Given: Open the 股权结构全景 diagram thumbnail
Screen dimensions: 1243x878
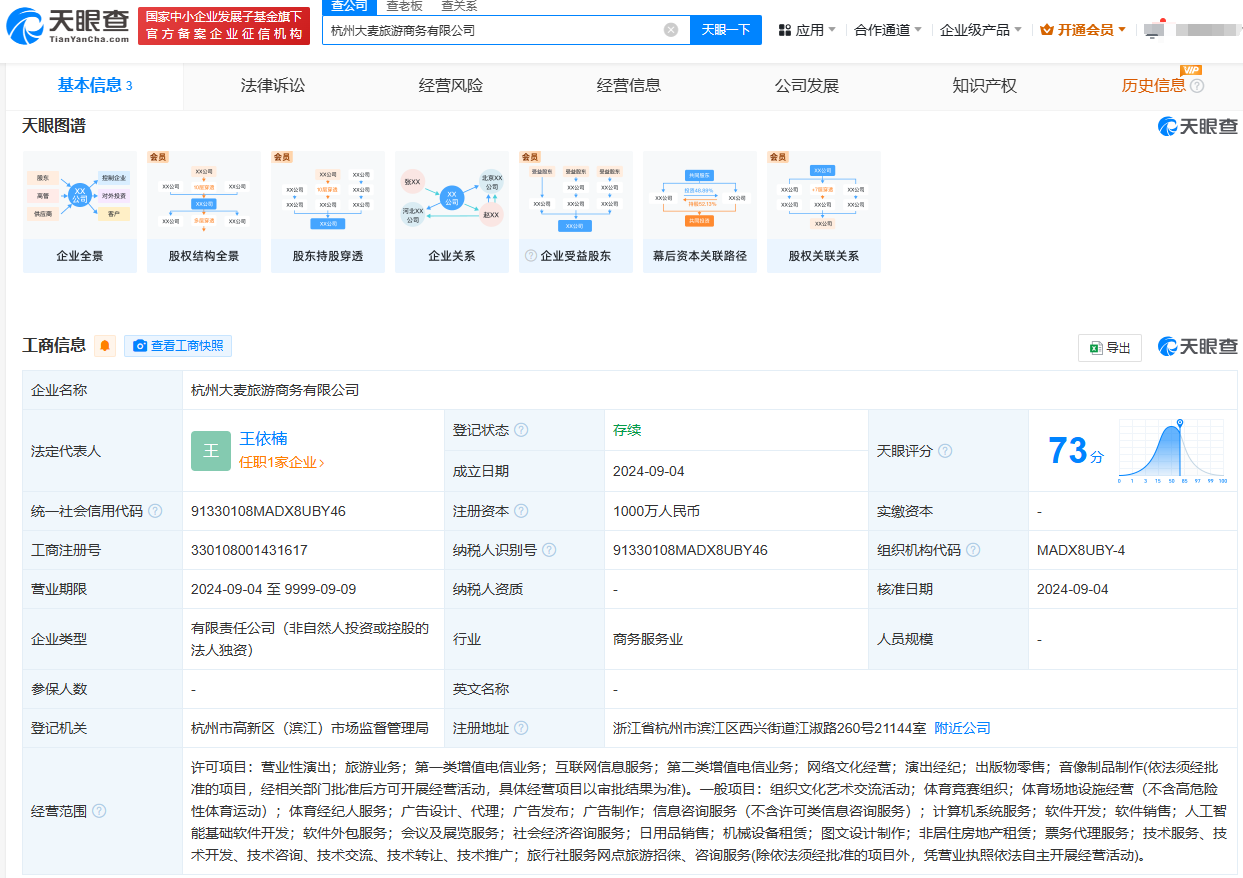Looking at the screenshot, I should (x=204, y=212).
